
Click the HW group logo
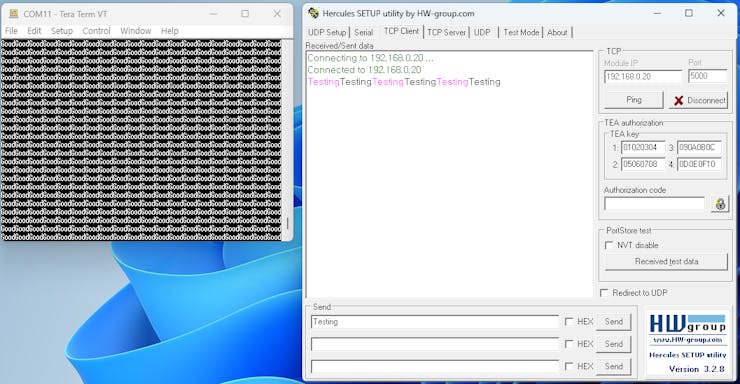pyautogui.click(x=687, y=324)
